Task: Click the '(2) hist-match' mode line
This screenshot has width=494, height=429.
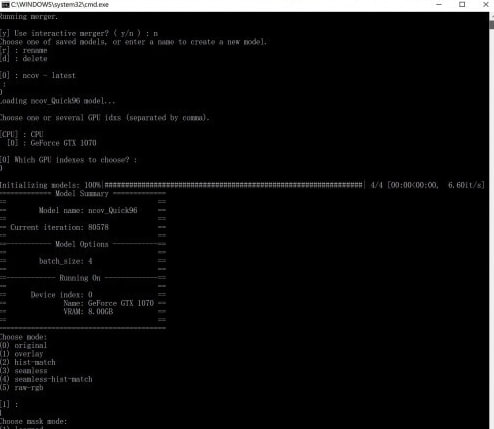Action: pos(28,362)
